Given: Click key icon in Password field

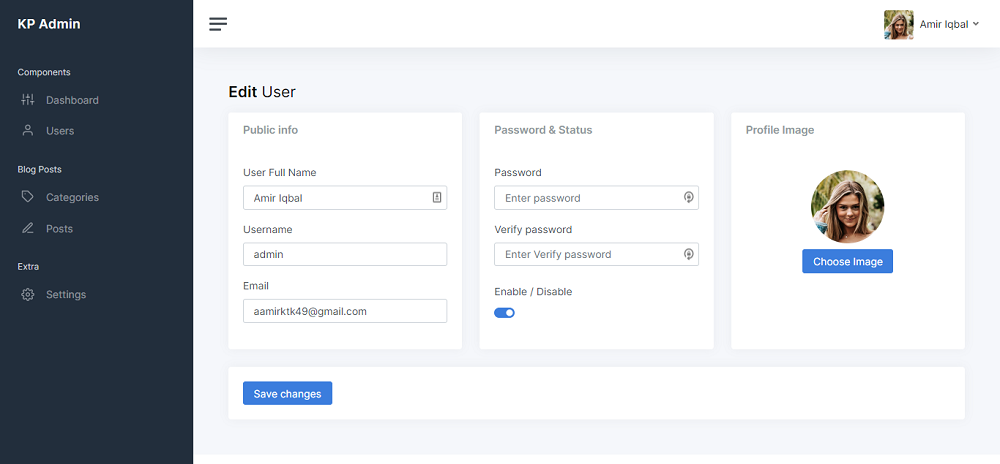Looking at the screenshot, I should [x=689, y=198].
